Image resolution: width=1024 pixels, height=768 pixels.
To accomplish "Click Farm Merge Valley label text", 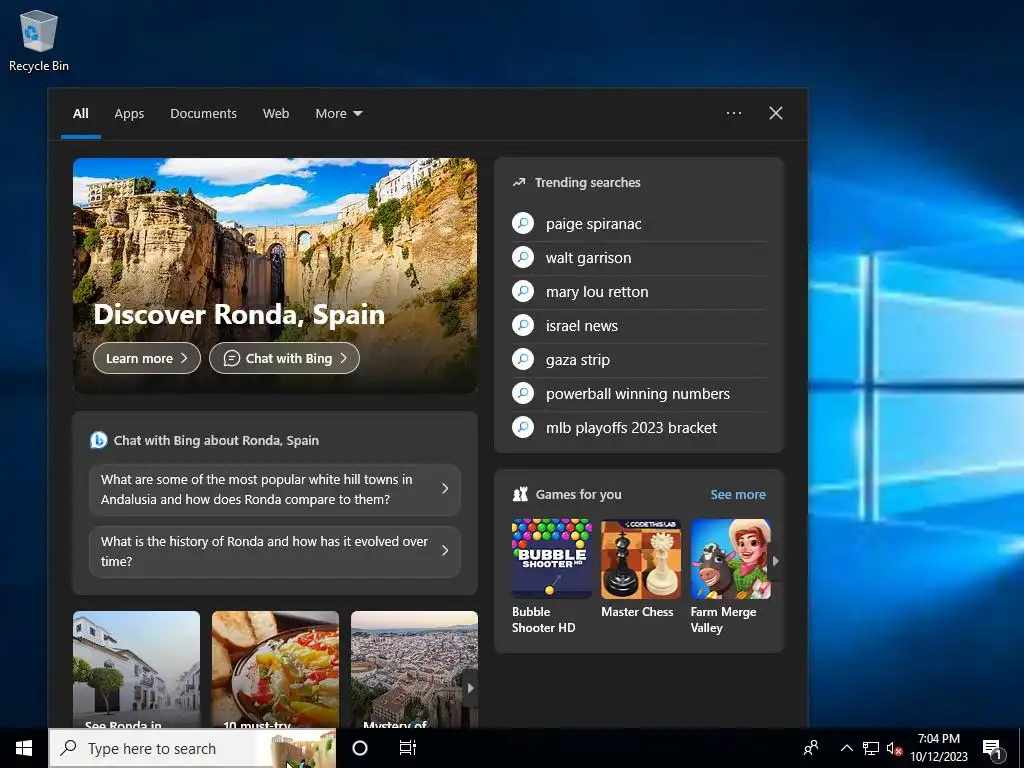I will click(723, 620).
